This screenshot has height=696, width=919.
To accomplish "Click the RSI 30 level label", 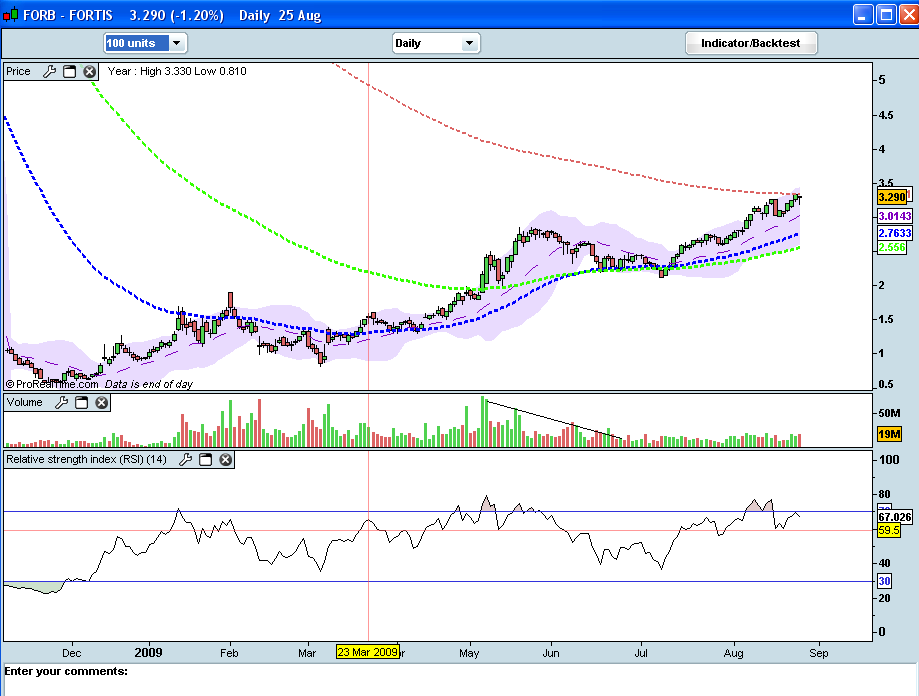I will [884, 581].
